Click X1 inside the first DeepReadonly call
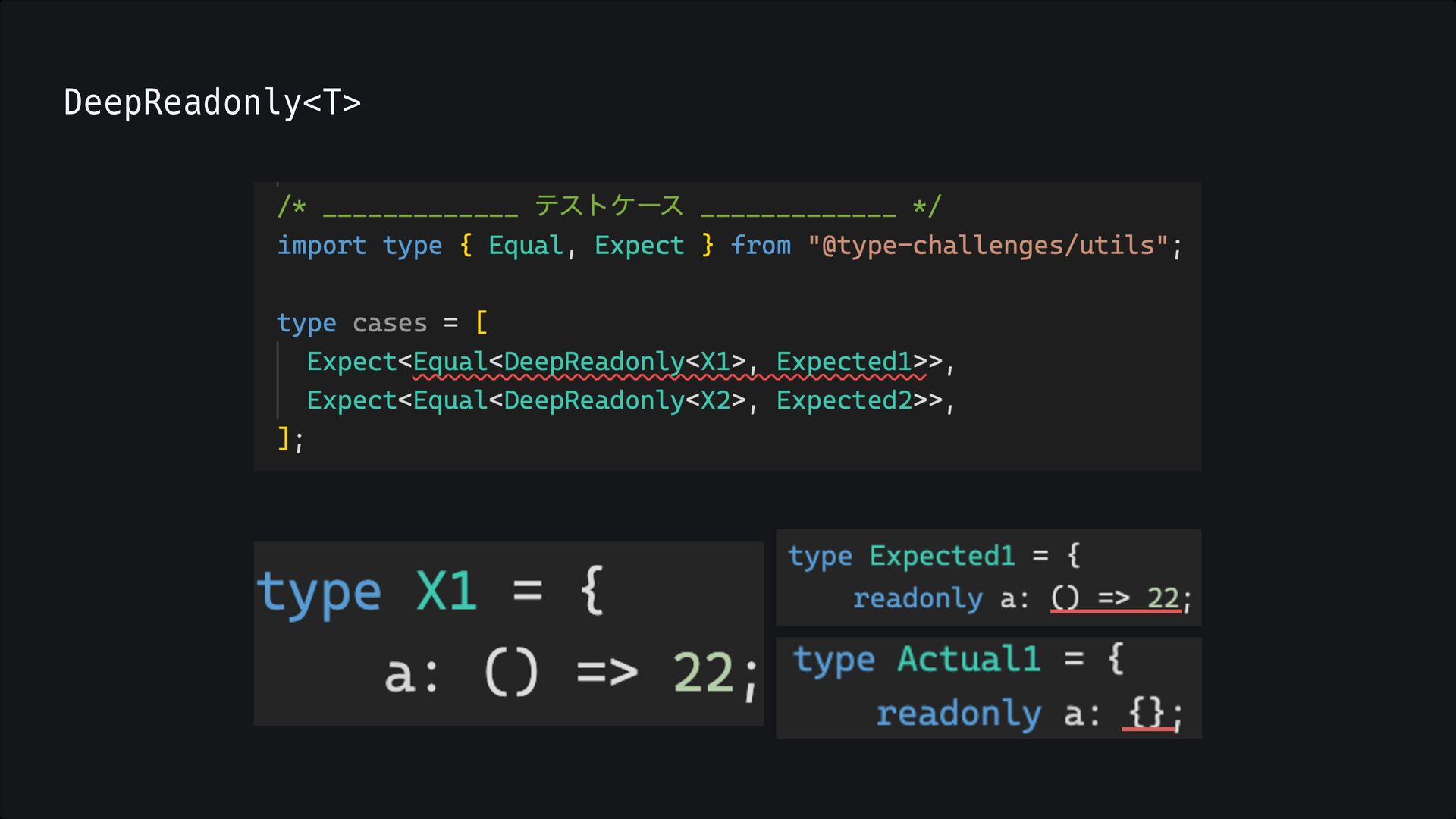1456x819 pixels. 714,362
